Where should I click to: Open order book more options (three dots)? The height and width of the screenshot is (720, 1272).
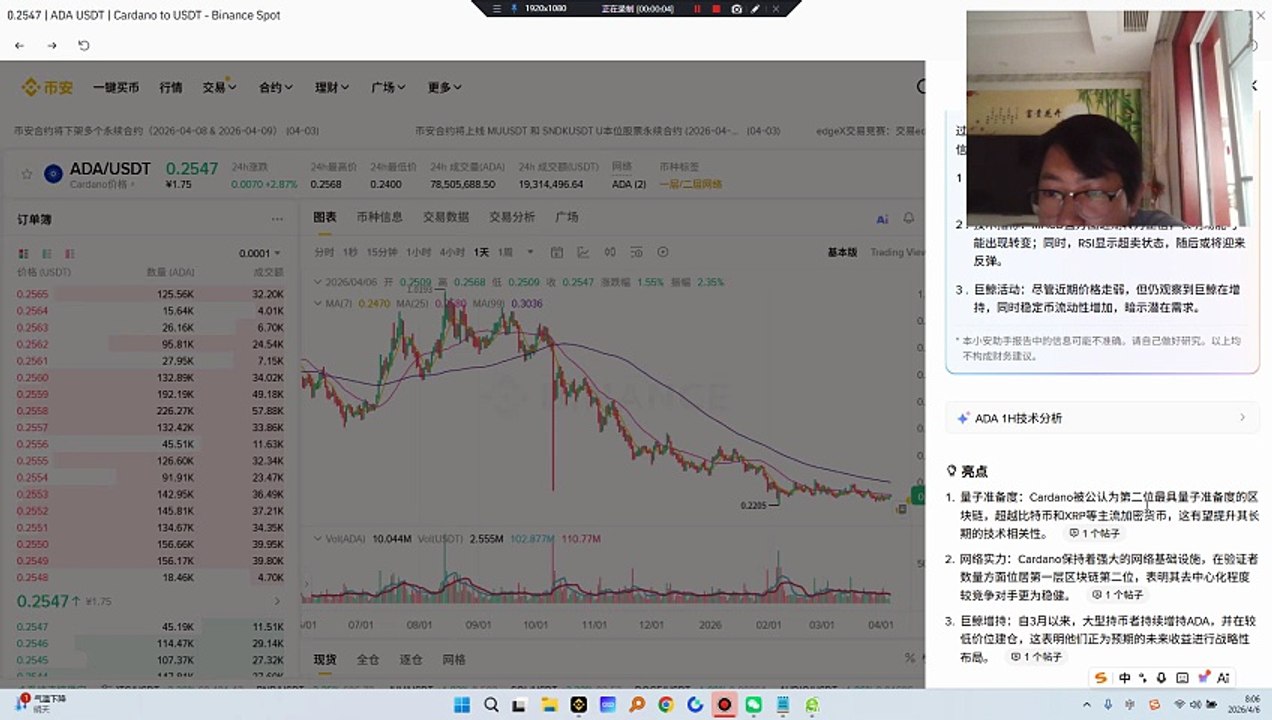[277, 219]
